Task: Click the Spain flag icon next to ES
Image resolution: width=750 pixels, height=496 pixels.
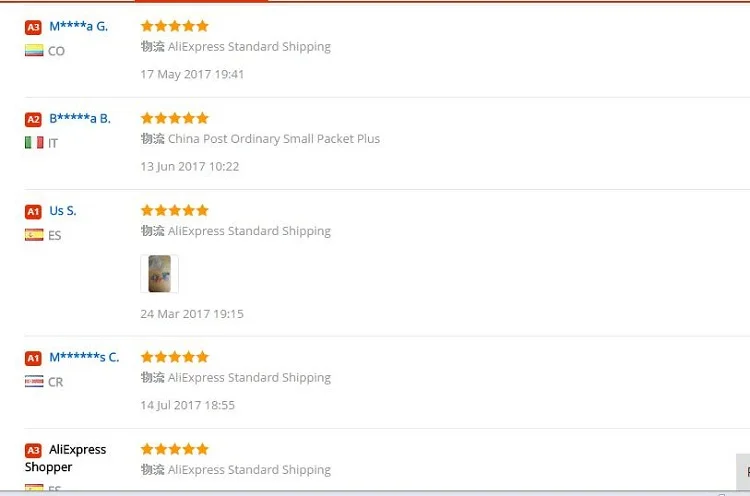Action: [x=34, y=234]
